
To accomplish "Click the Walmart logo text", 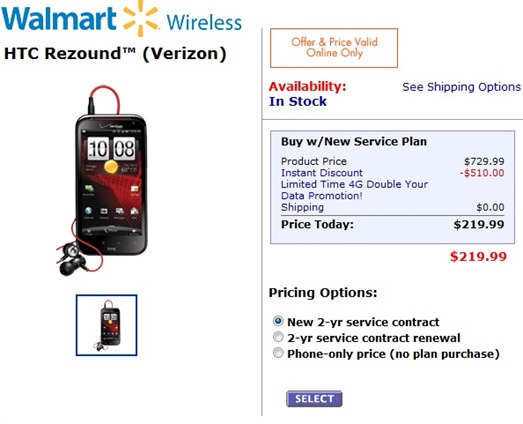I will point(59,18).
